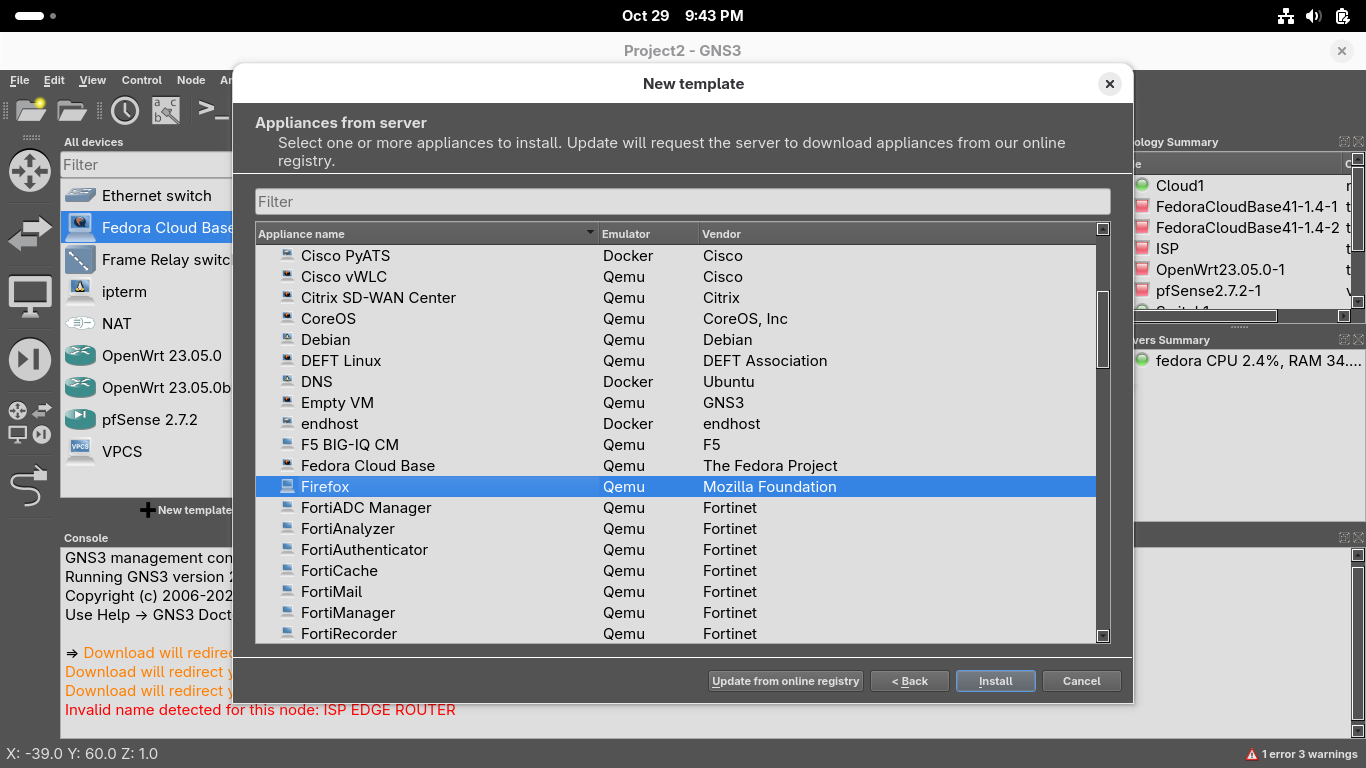Browse all routers in device sidebar

coord(30,170)
